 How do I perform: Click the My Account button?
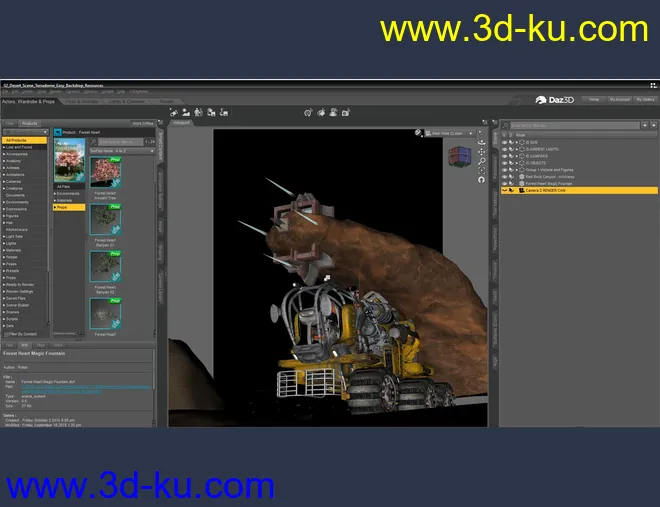click(620, 100)
